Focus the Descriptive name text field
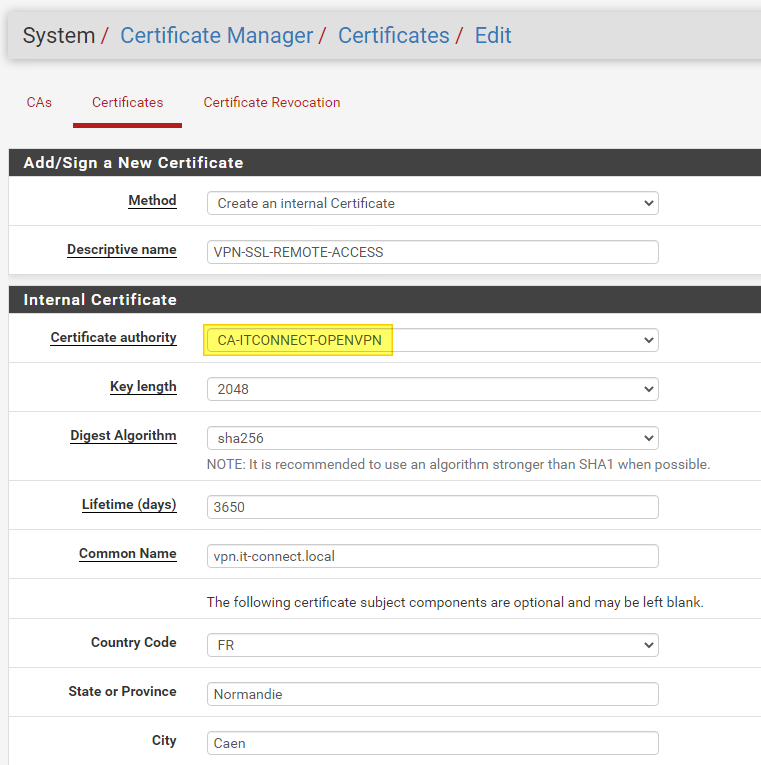This screenshot has height=765, width=761. pos(432,252)
